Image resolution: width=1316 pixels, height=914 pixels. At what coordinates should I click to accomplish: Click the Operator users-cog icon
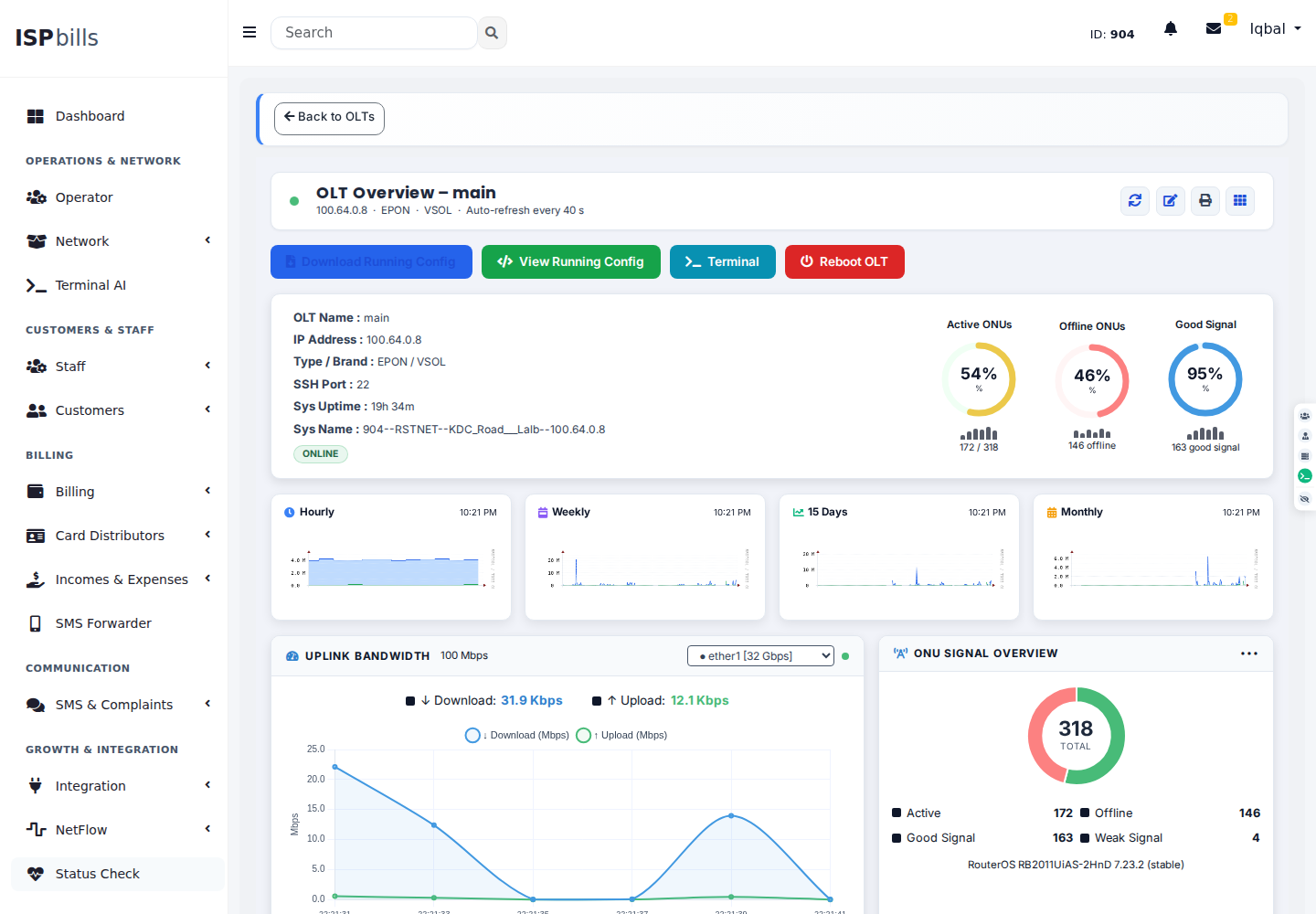pyautogui.click(x=37, y=197)
